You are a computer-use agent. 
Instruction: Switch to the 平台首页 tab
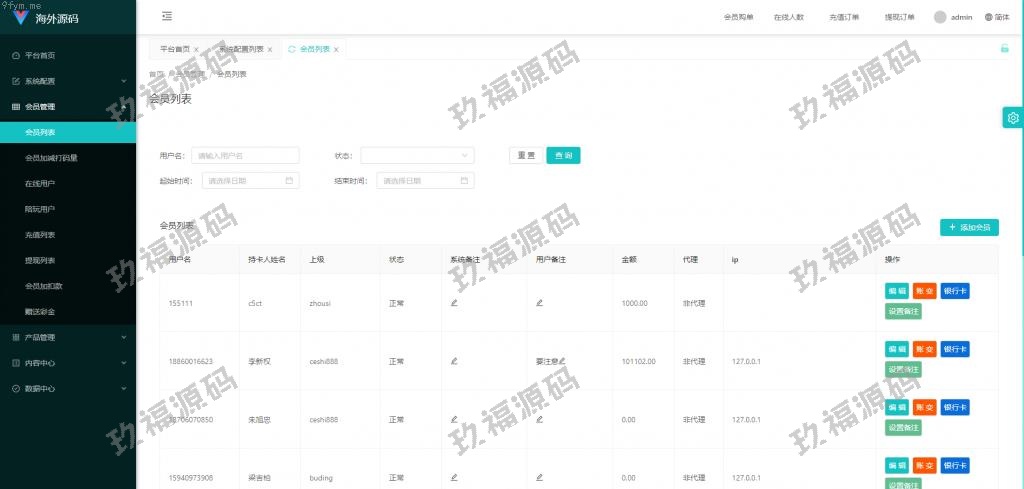pos(175,49)
